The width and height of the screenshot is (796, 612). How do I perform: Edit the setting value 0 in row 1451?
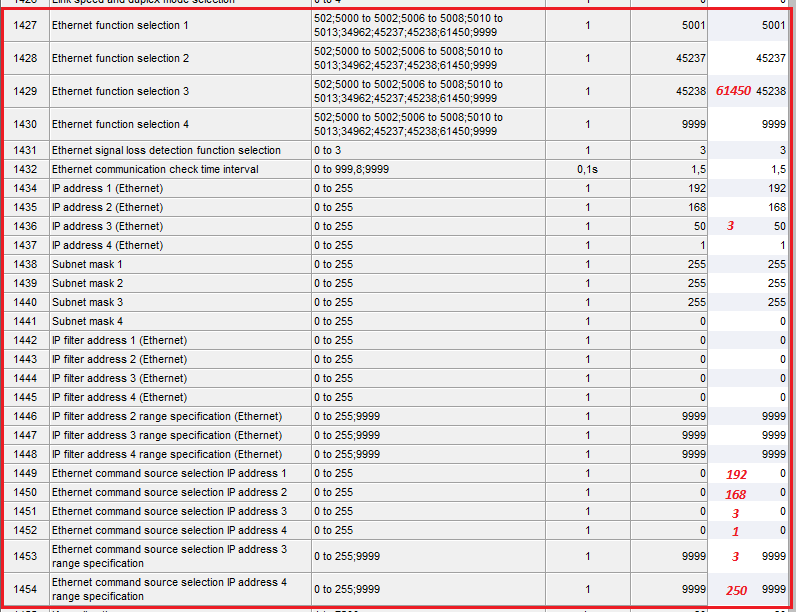pos(748,512)
